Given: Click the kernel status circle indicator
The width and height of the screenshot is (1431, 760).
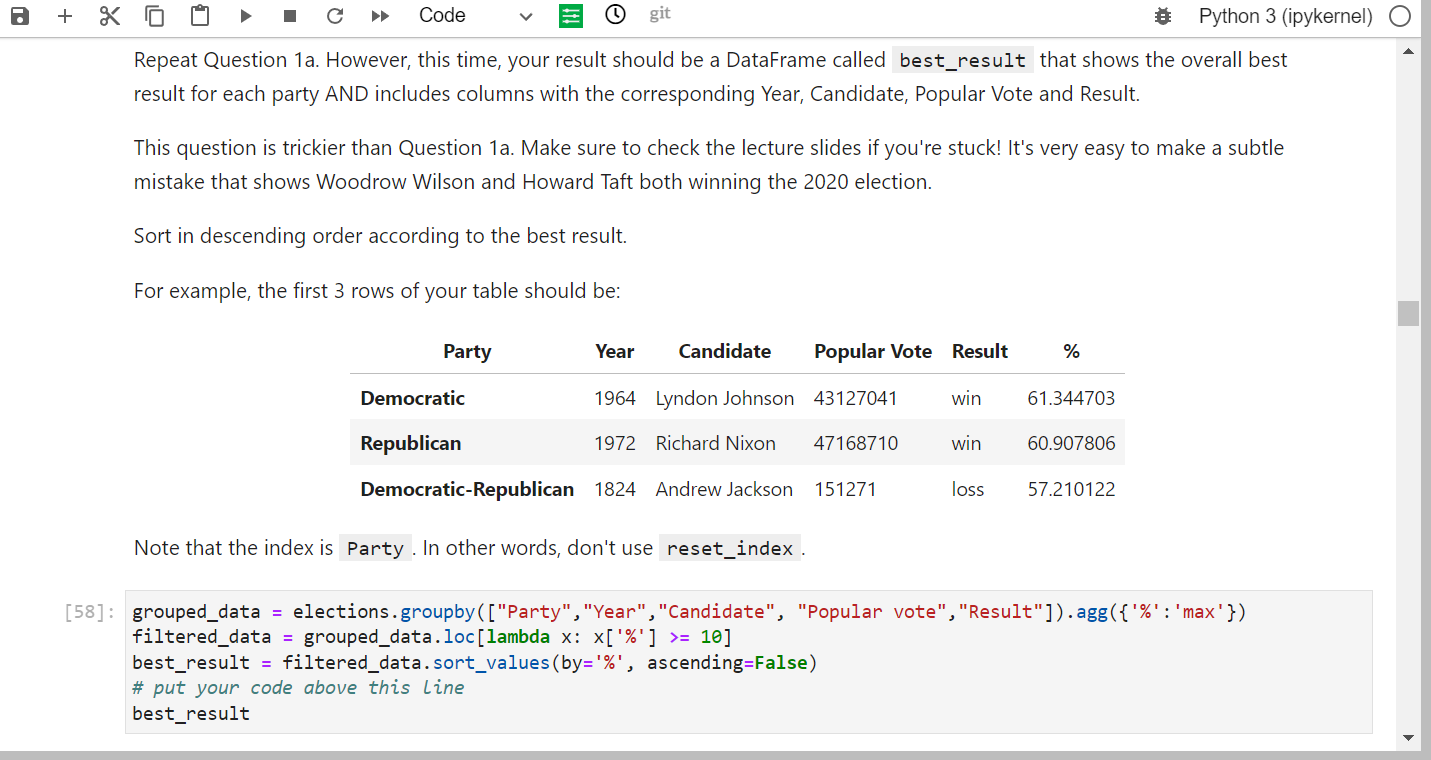Looking at the screenshot, I should 1400,16.
